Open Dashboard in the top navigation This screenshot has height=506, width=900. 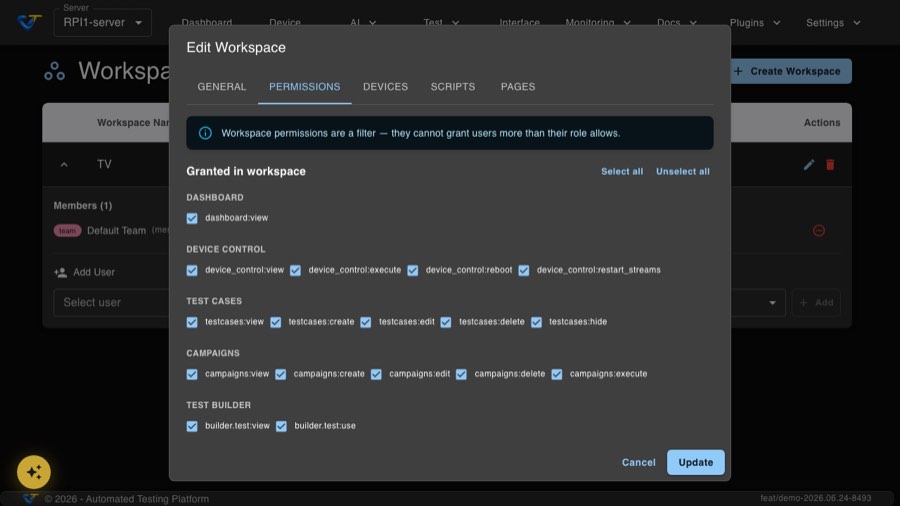tap(207, 23)
